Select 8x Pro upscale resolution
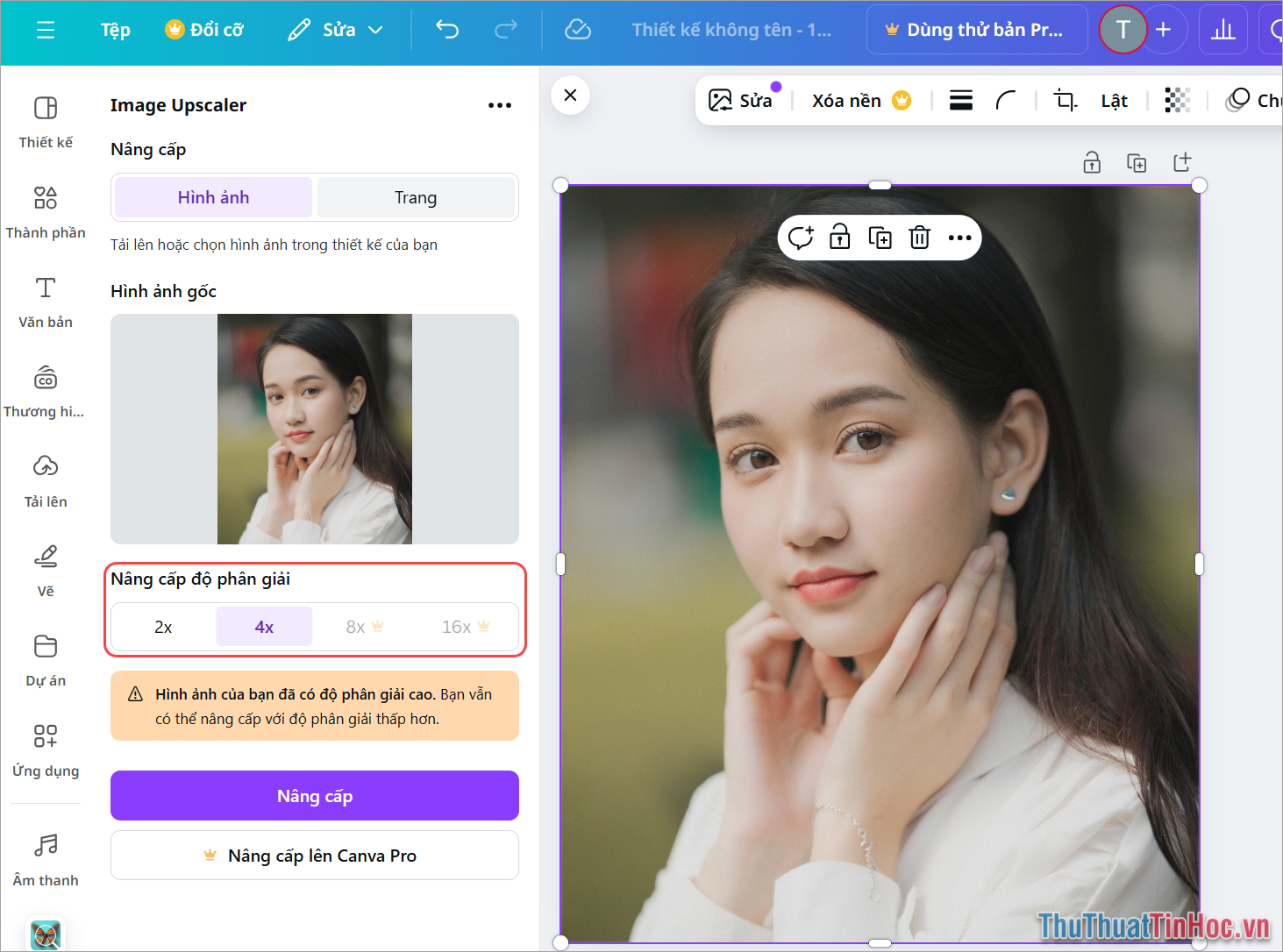 365,627
